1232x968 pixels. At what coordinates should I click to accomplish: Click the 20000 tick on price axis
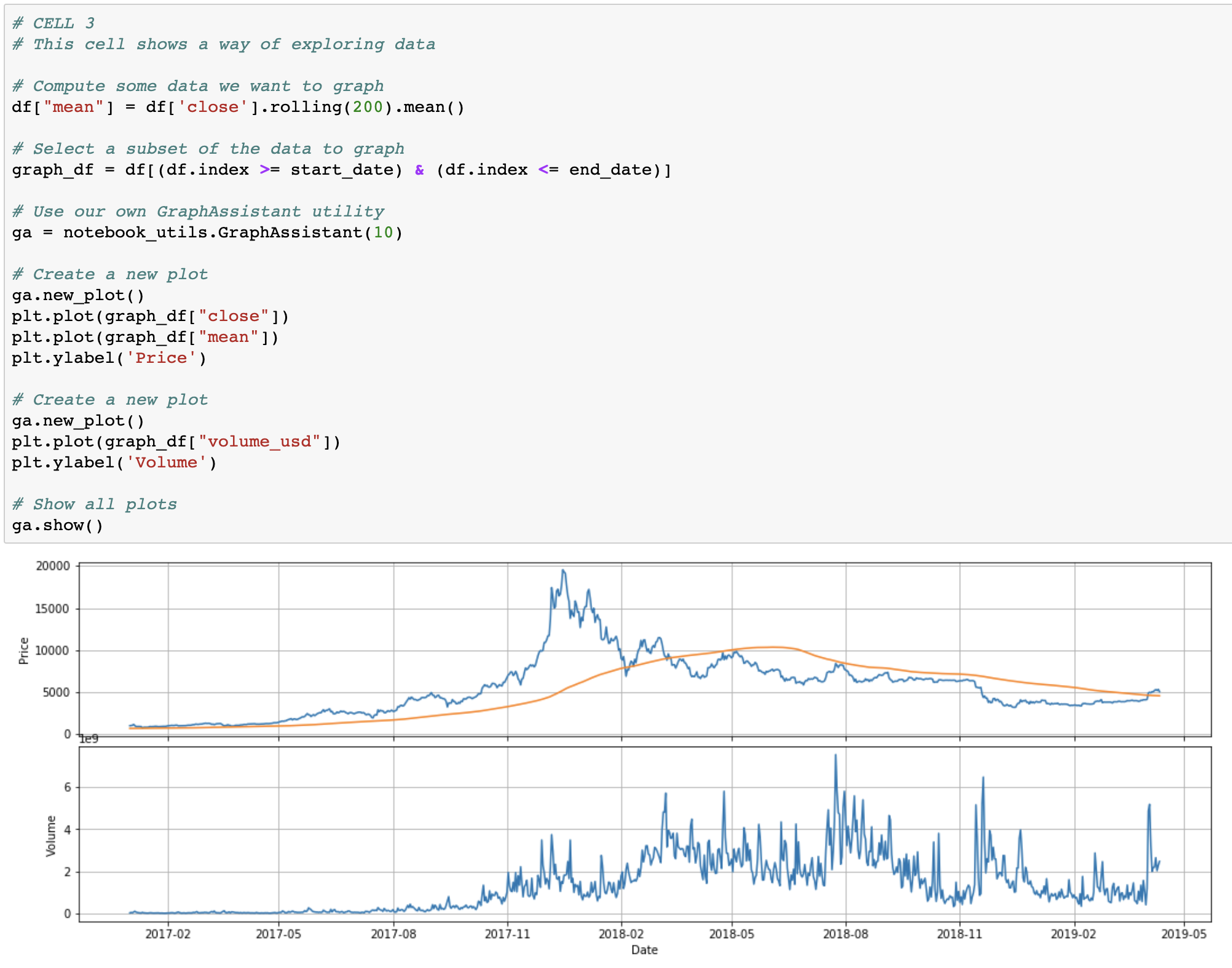[53, 566]
